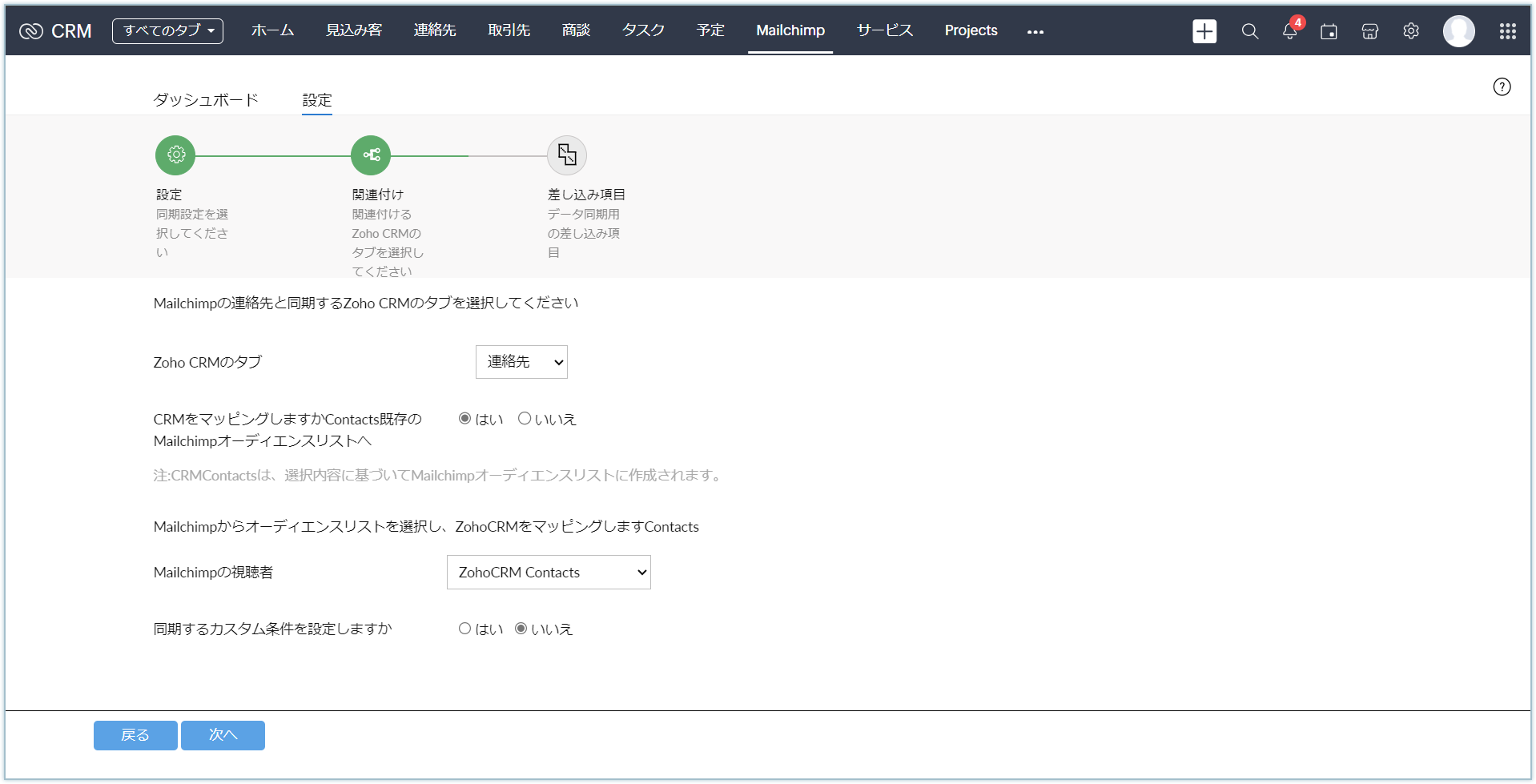Expand the more tabs ellipsis menu
The width and height of the screenshot is (1536, 784).
[x=1035, y=31]
